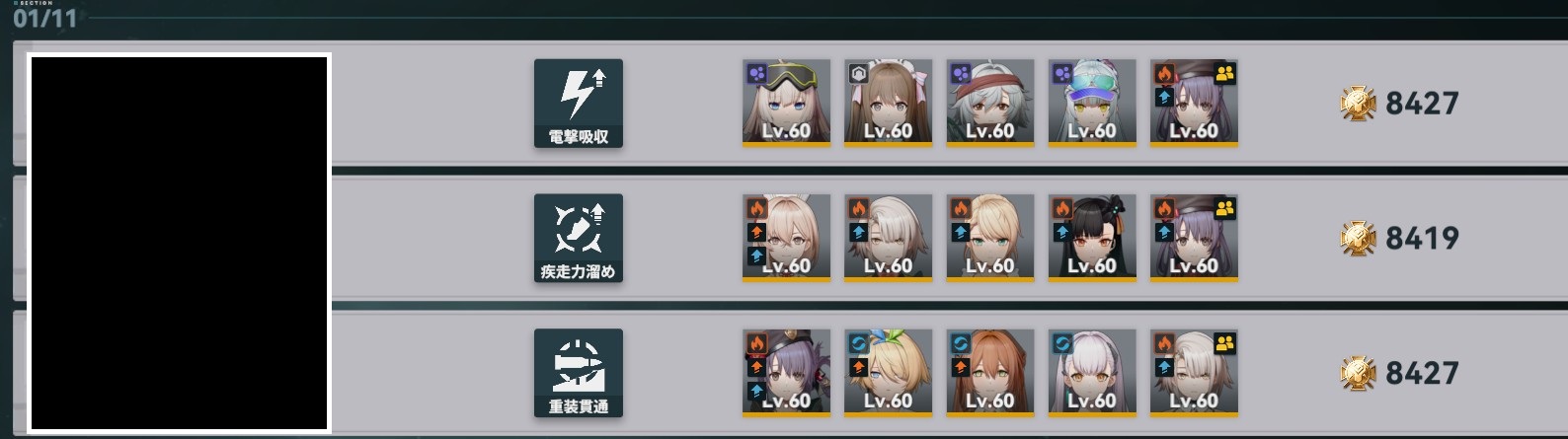The height and width of the screenshot is (439, 1568).
Task: Open the orange-brown haired character in the 重装貫通 row
Action: point(989,373)
